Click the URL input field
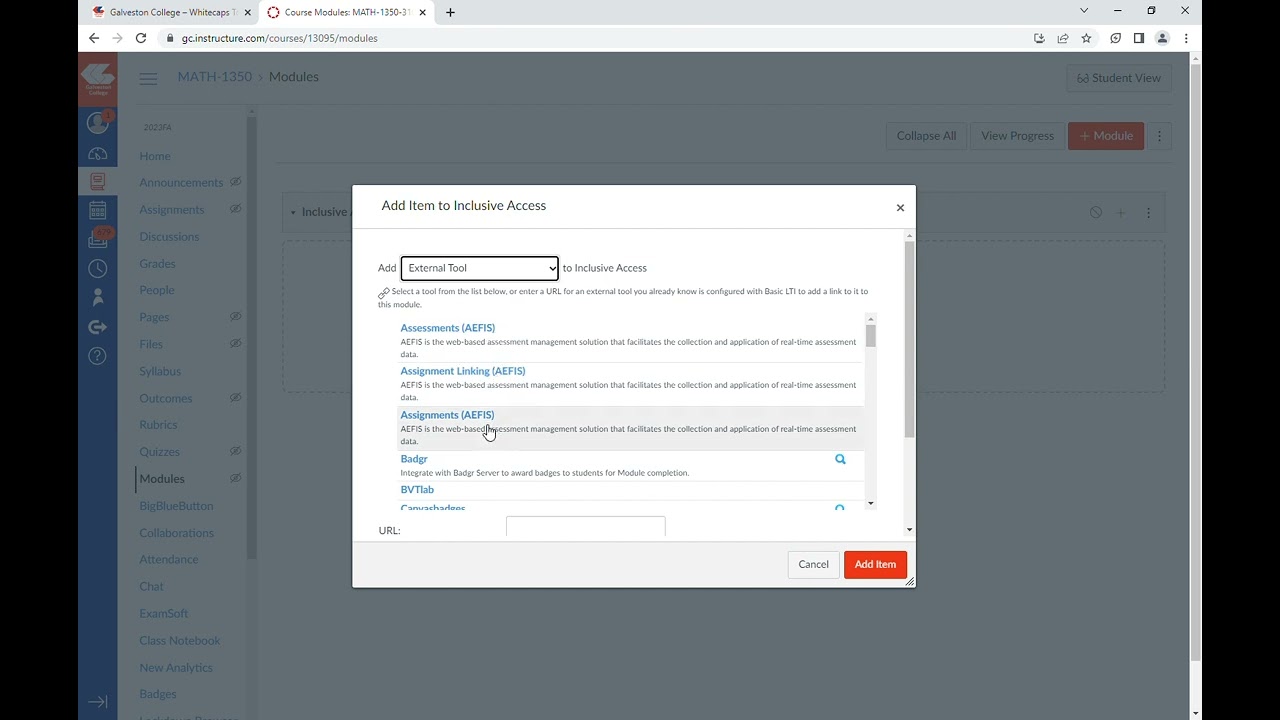The image size is (1280, 720). tap(585, 527)
